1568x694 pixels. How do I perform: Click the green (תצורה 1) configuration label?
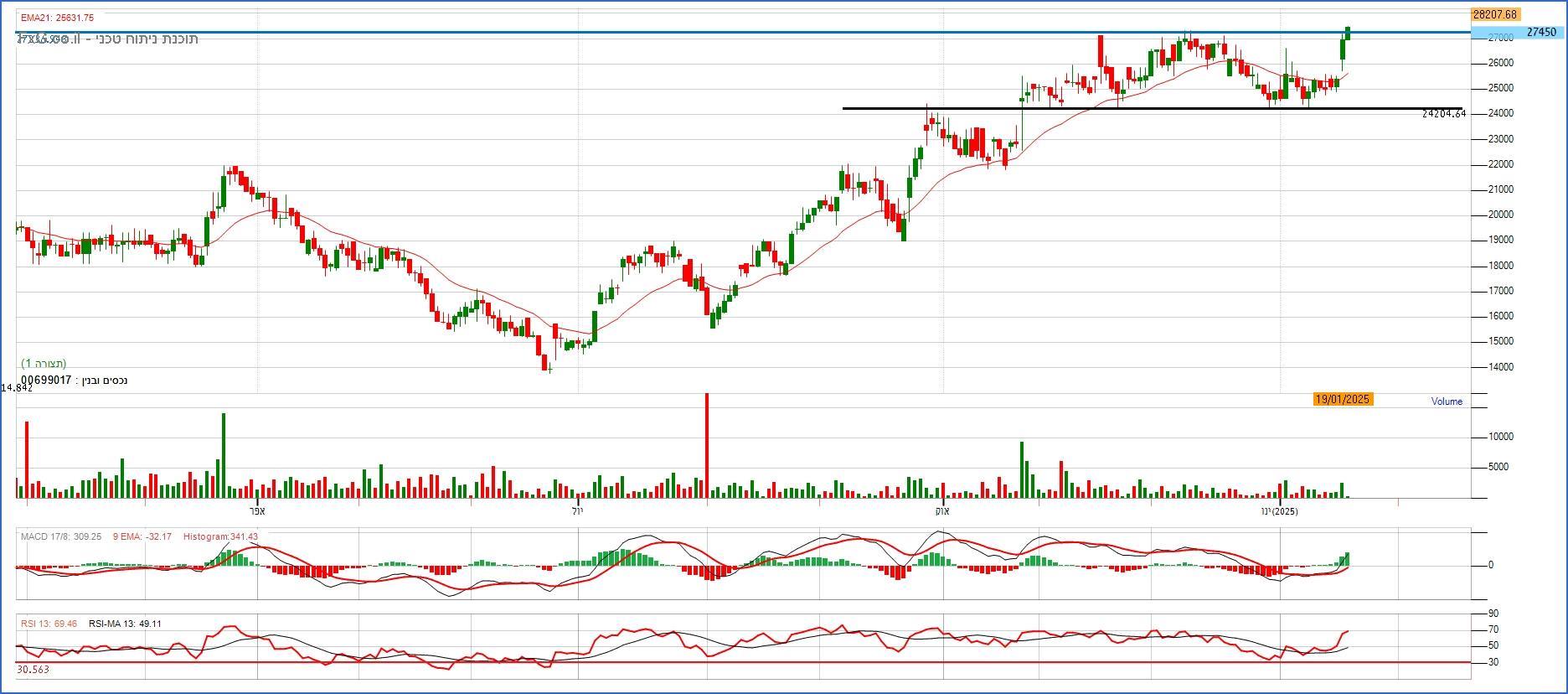pos(44,364)
